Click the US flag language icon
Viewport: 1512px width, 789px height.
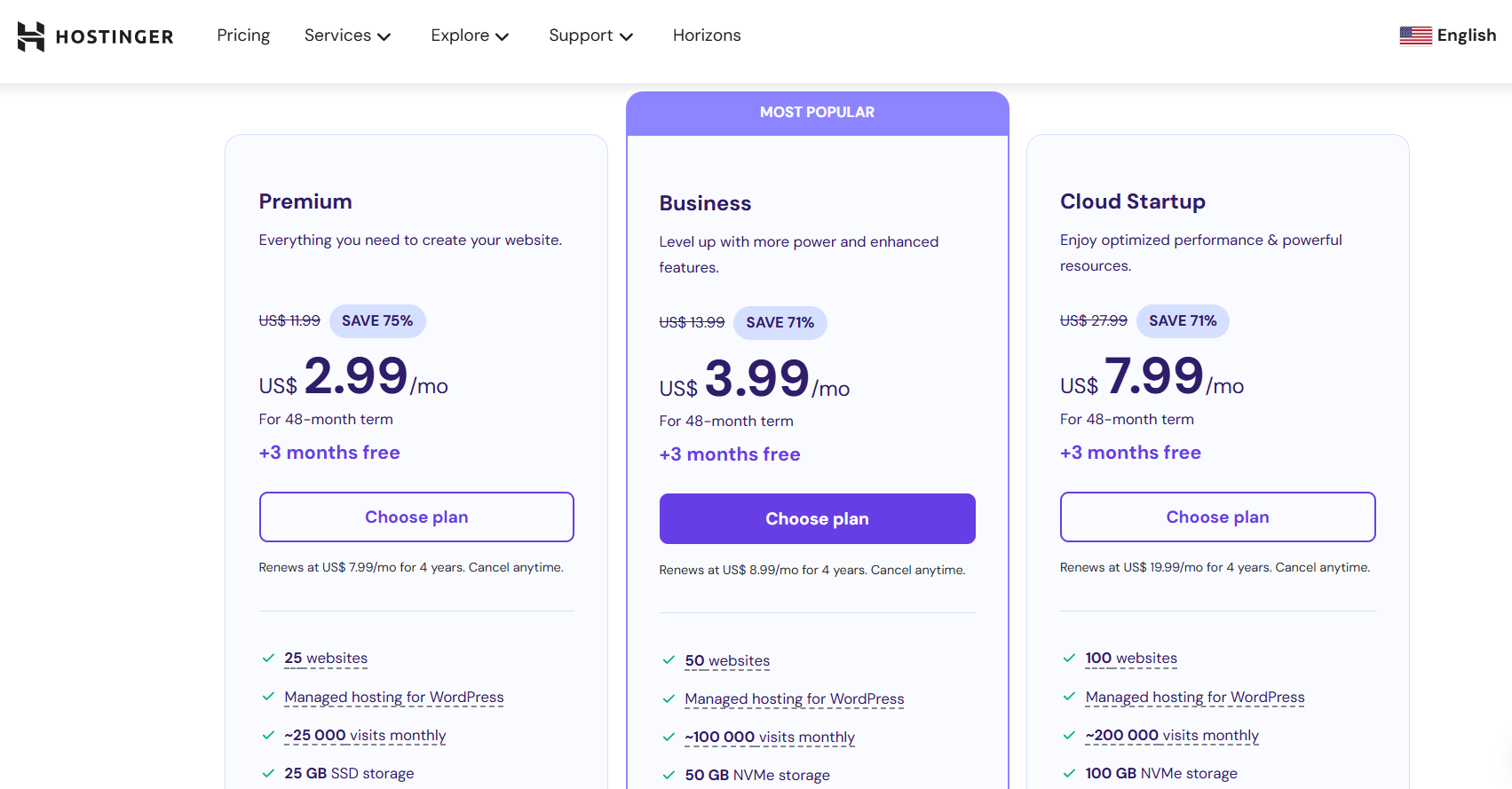[1415, 36]
